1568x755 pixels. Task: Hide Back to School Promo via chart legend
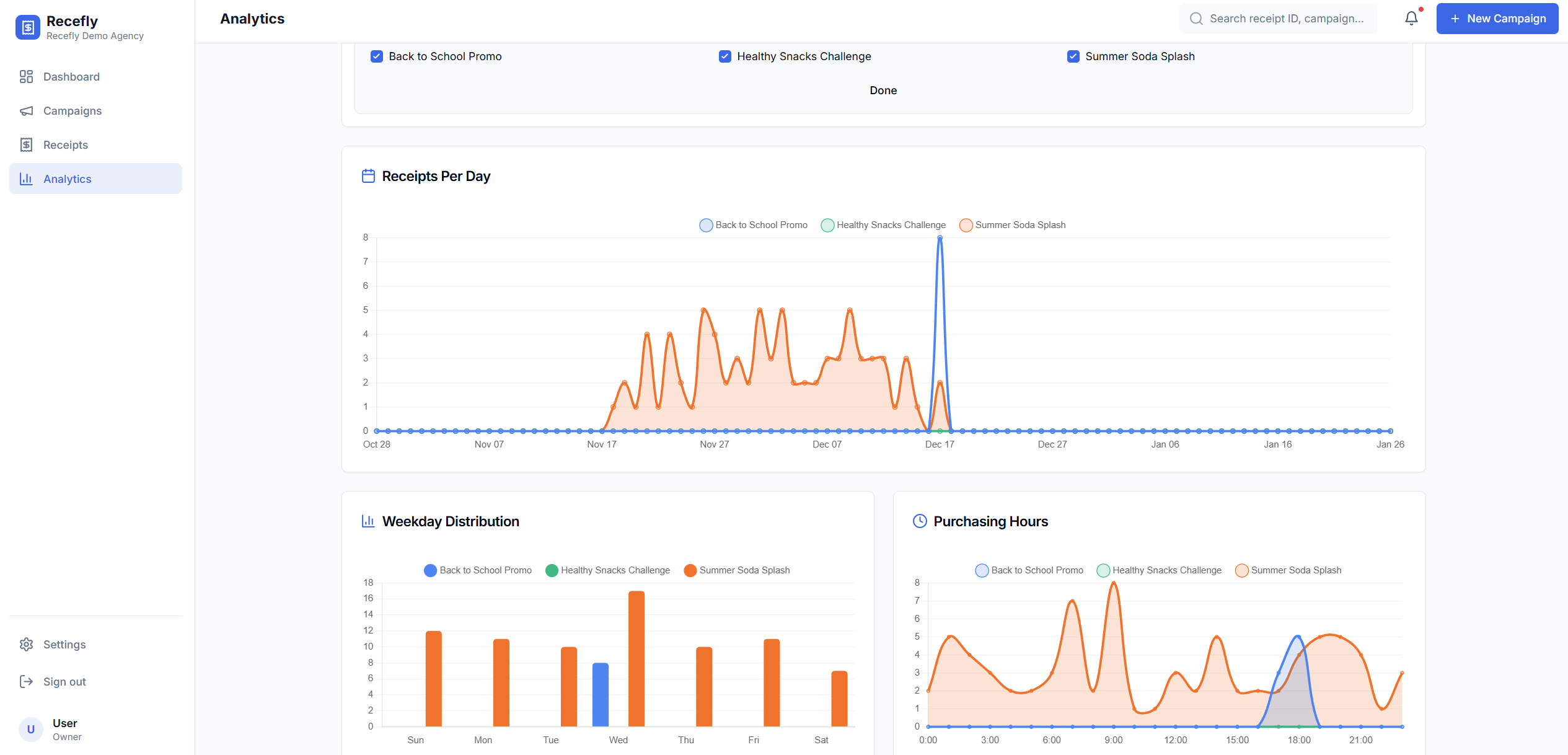tap(754, 224)
